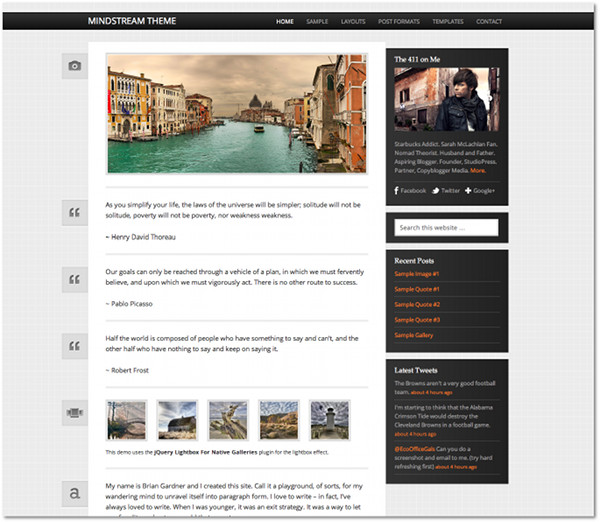Open the Contact menu item
This screenshot has width=600, height=522.
tap(489, 21)
